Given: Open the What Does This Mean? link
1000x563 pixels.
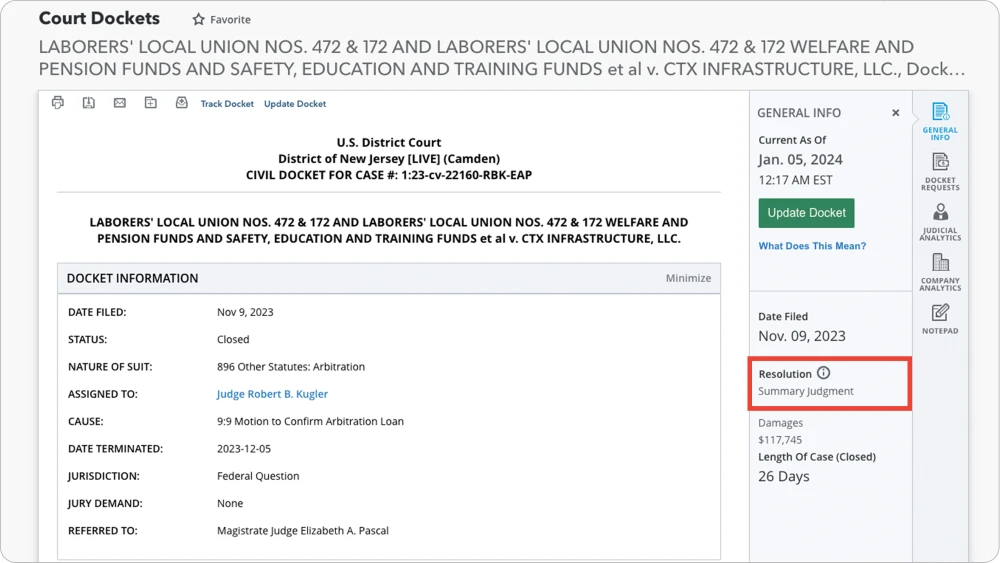Looking at the screenshot, I should pyautogui.click(x=812, y=246).
